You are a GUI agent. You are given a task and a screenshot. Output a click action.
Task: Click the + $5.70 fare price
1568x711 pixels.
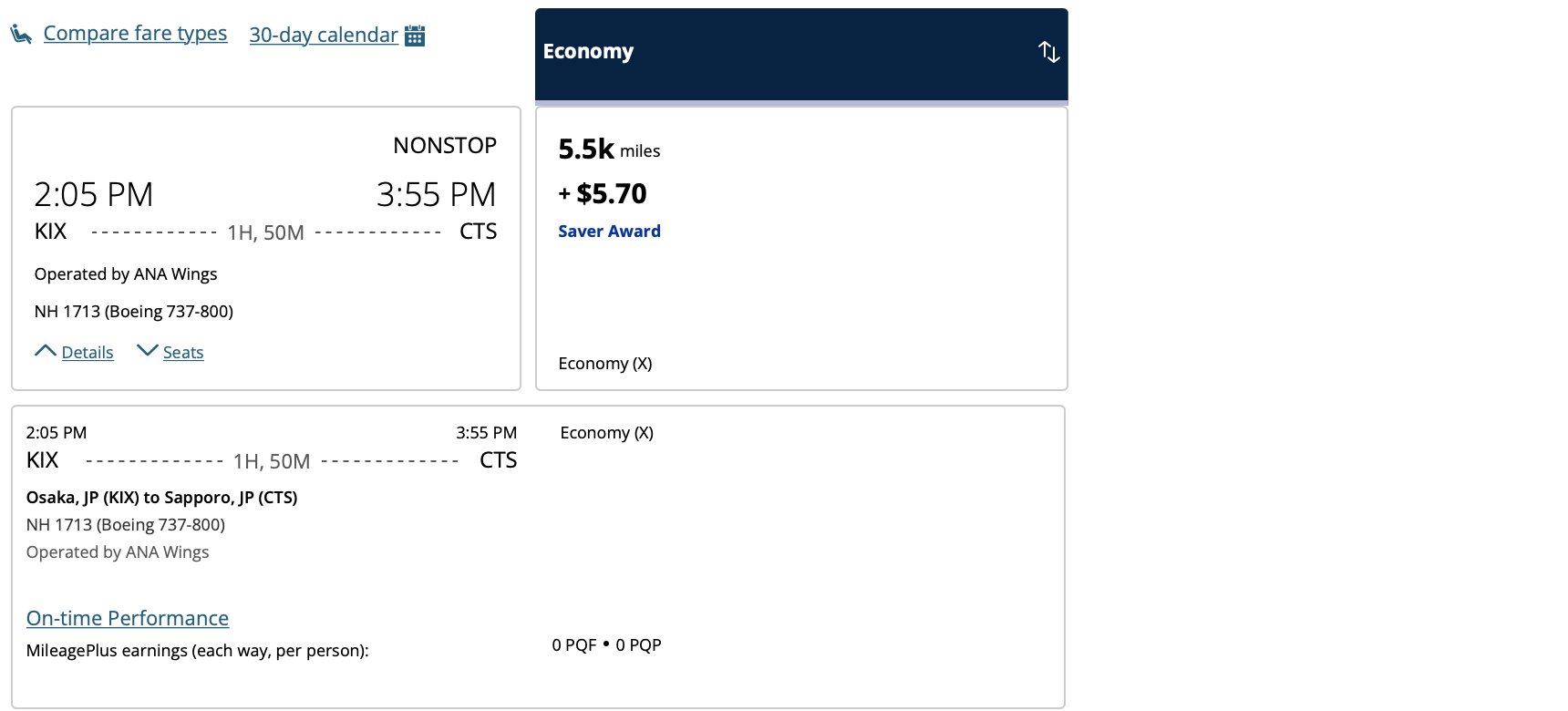603,193
